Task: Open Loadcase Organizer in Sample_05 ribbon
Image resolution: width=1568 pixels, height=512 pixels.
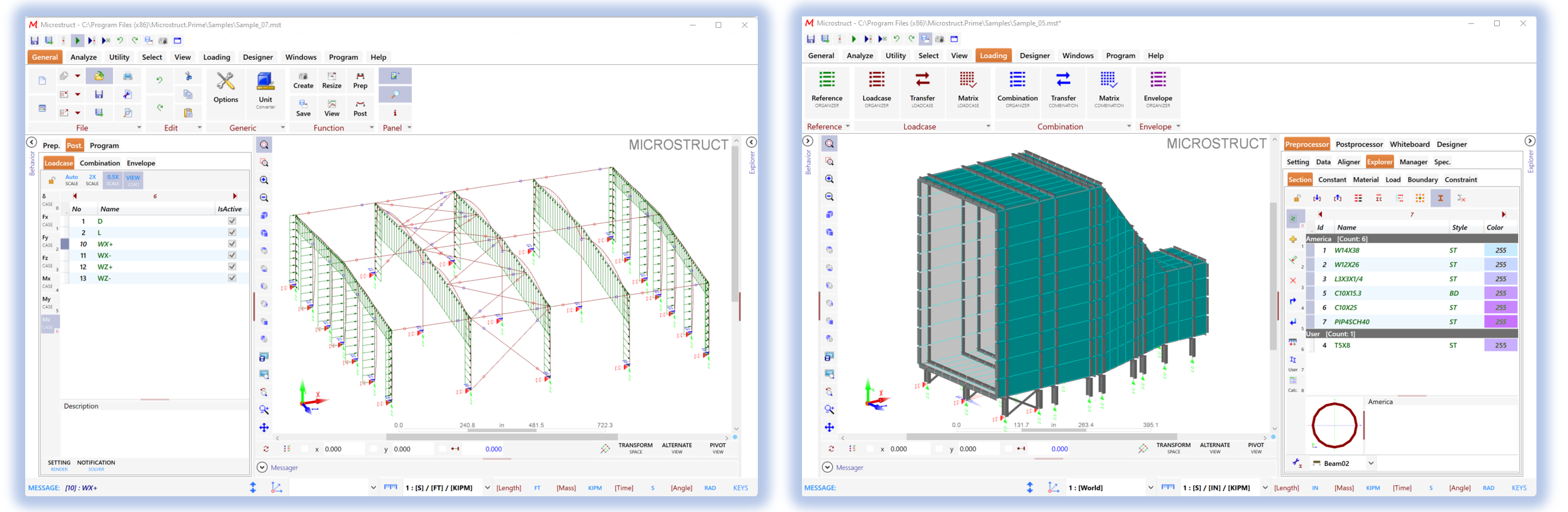Action: (x=876, y=90)
